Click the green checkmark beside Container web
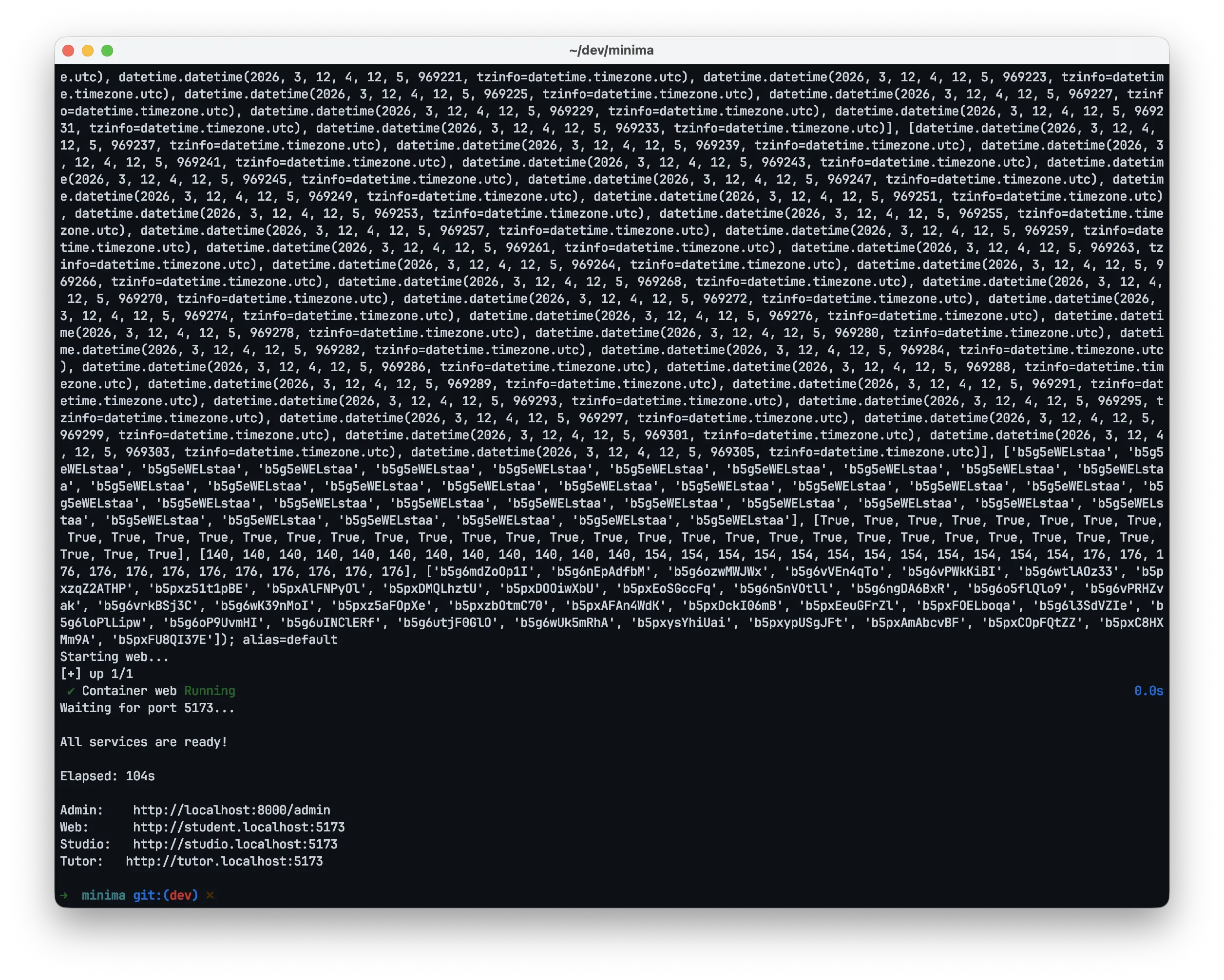This screenshot has height=980, width=1224. pyautogui.click(x=70, y=691)
